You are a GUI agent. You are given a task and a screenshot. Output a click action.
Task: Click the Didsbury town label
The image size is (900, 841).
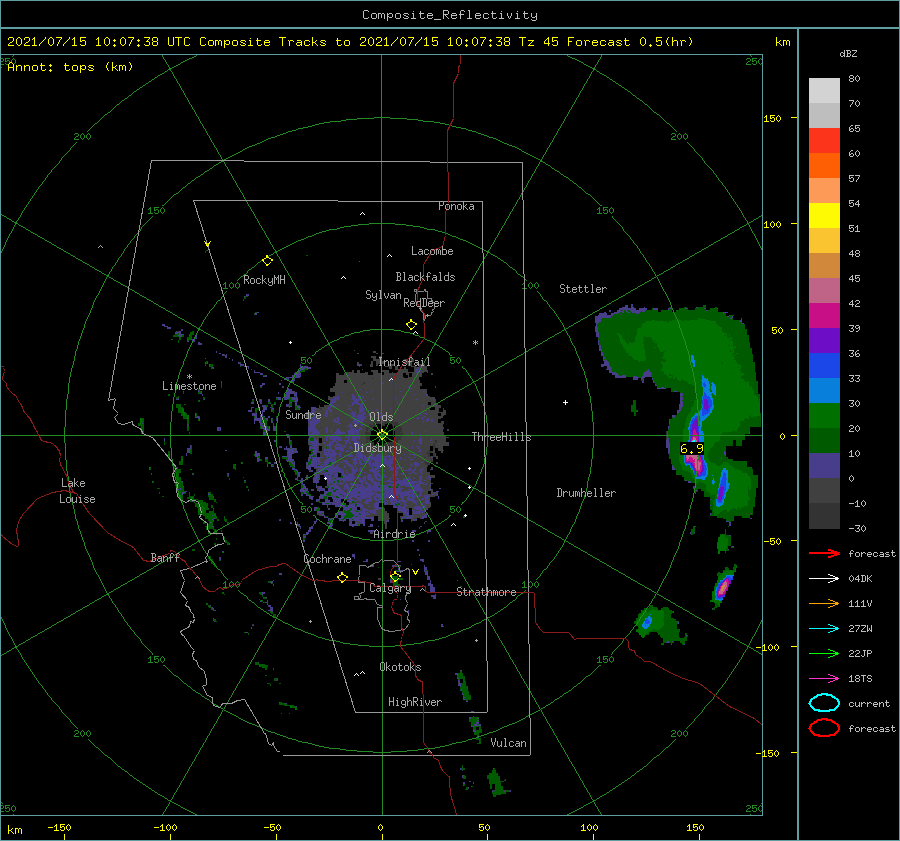tap(378, 448)
